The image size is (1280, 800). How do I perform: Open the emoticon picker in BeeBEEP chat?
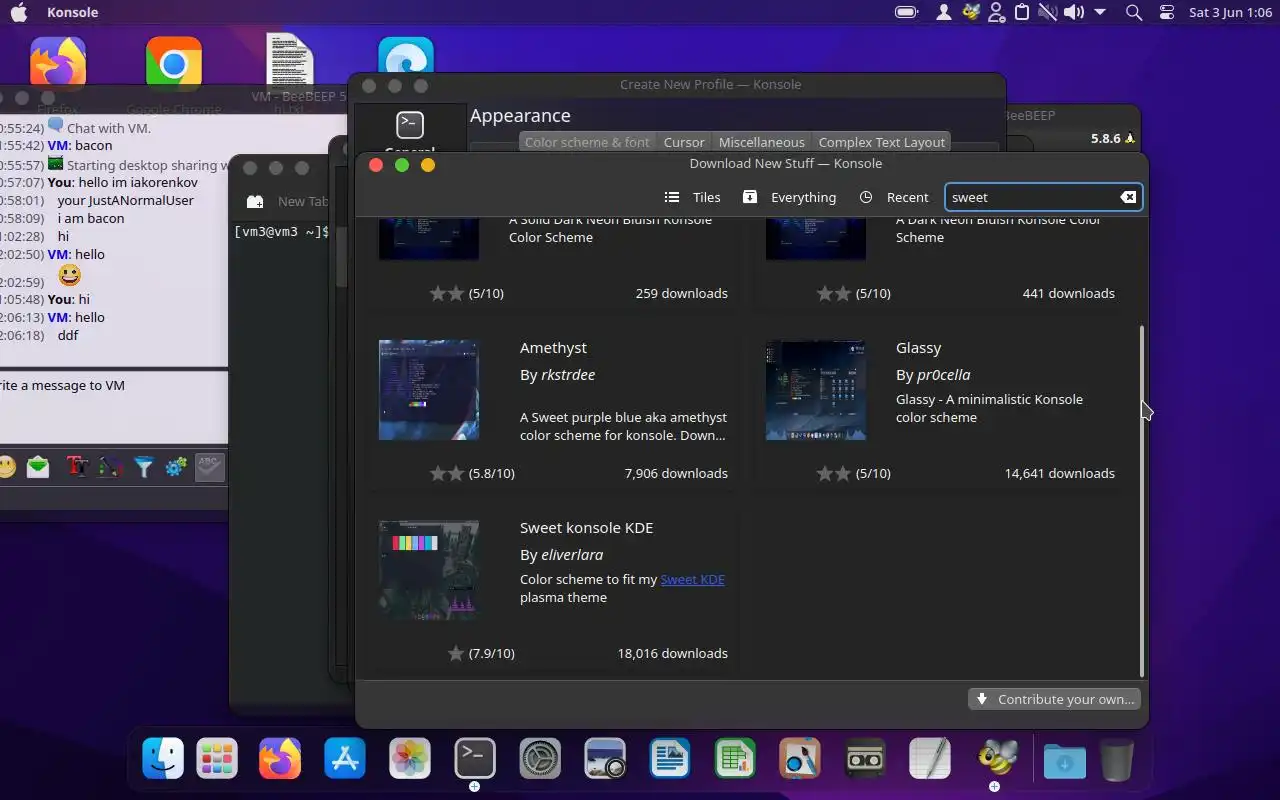coord(8,467)
